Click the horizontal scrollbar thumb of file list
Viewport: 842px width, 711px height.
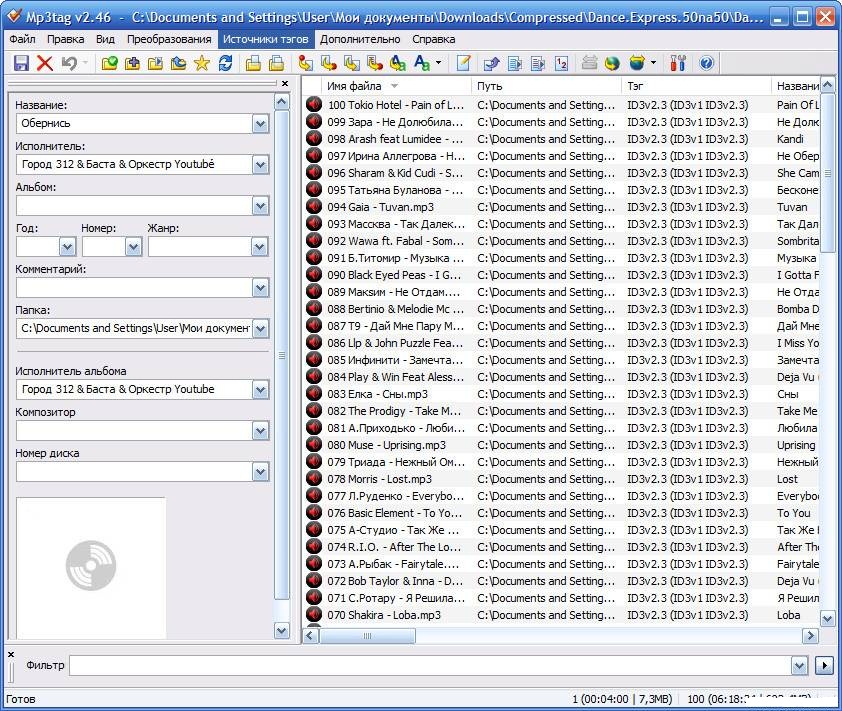(x=368, y=636)
